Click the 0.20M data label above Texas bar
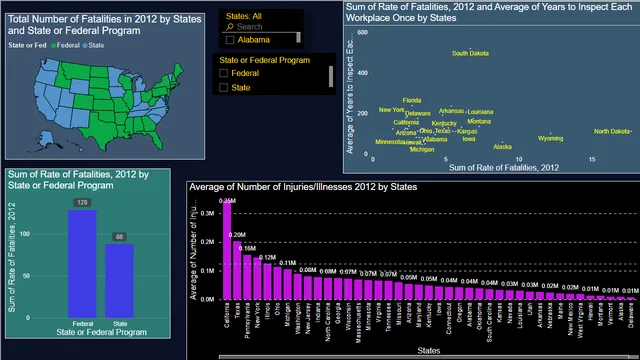This screenshot has width=640, height=360. point(237,235)
